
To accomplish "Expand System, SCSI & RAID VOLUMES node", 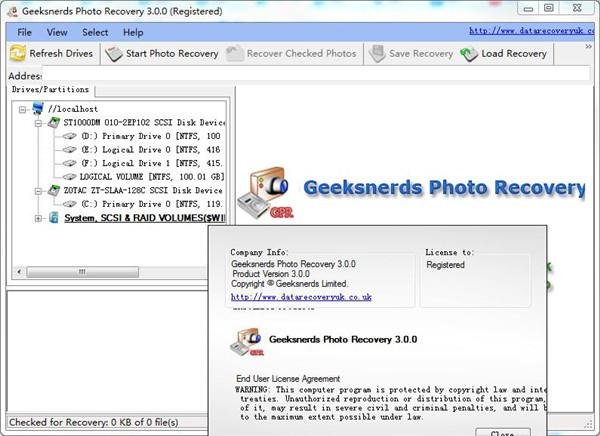I will tap(38, 219).
